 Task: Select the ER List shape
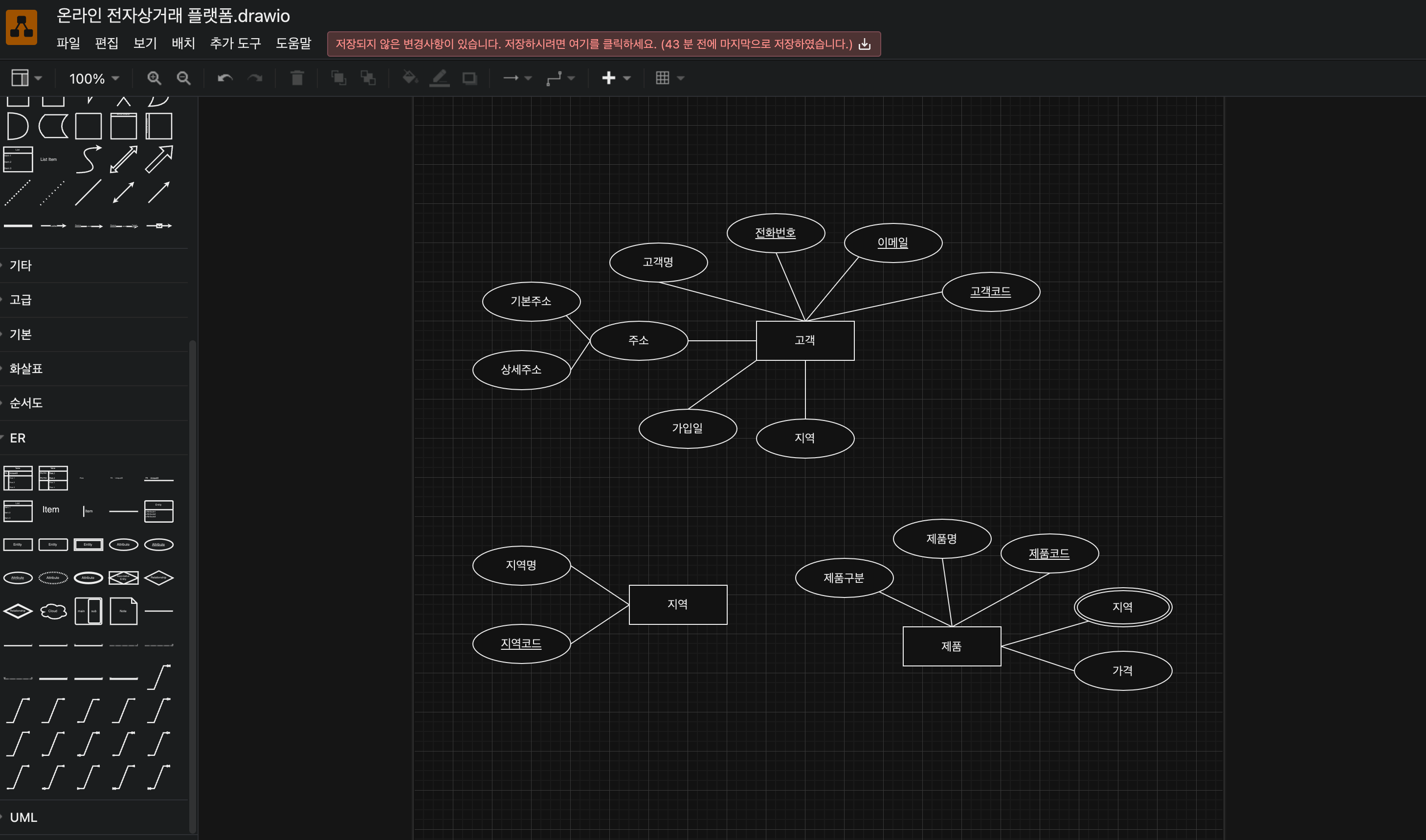click(x=18, y=511)
